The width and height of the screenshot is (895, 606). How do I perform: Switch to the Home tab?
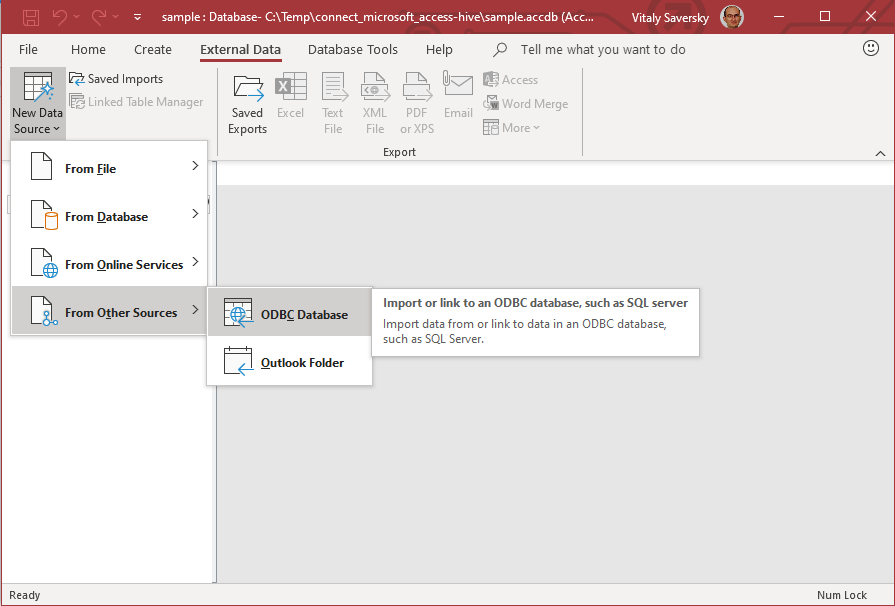pyautogui.click(x=88, y=50)
